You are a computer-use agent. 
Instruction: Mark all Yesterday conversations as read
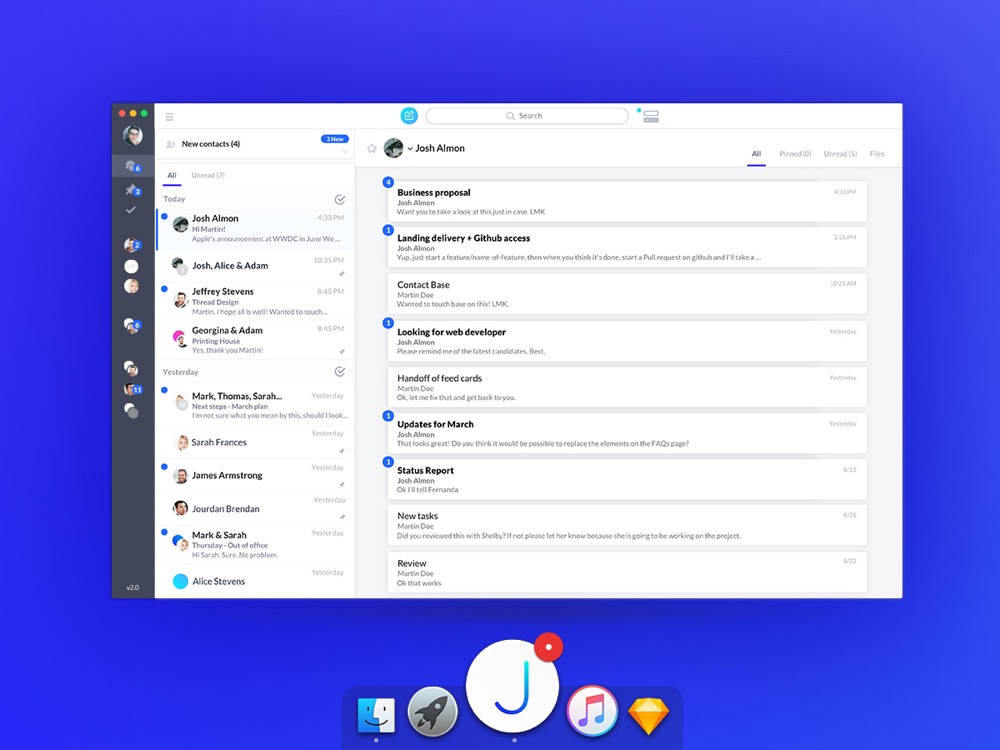340,372
